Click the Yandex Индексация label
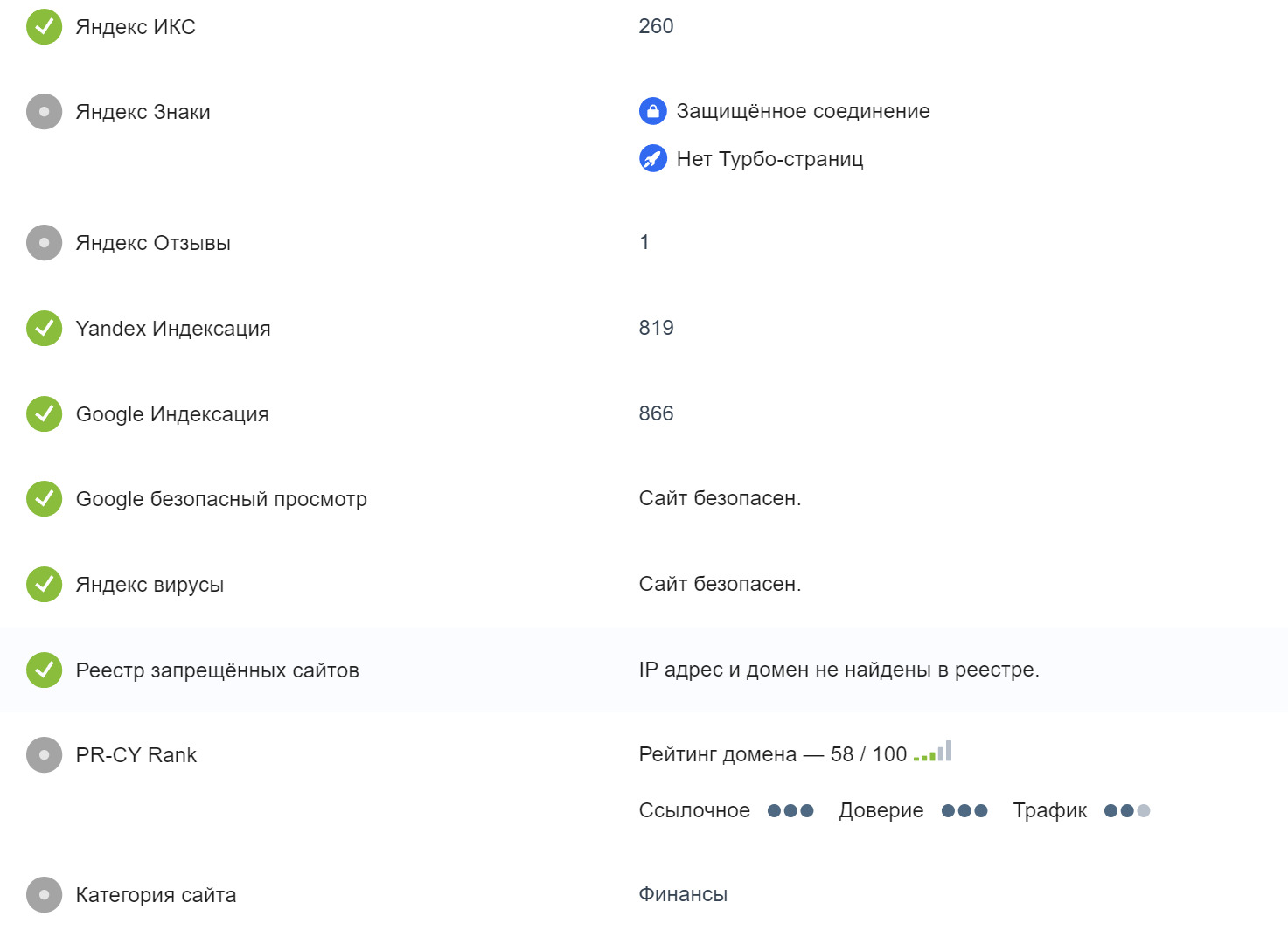 point(173,329)
